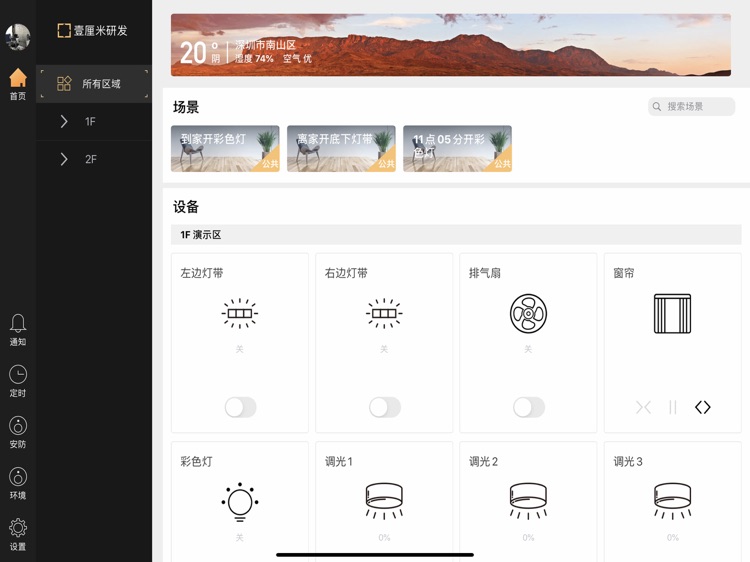Click the 窗帘 curtain icon
The width and height of the screenshot is (750, 562).
click(673, 313)
